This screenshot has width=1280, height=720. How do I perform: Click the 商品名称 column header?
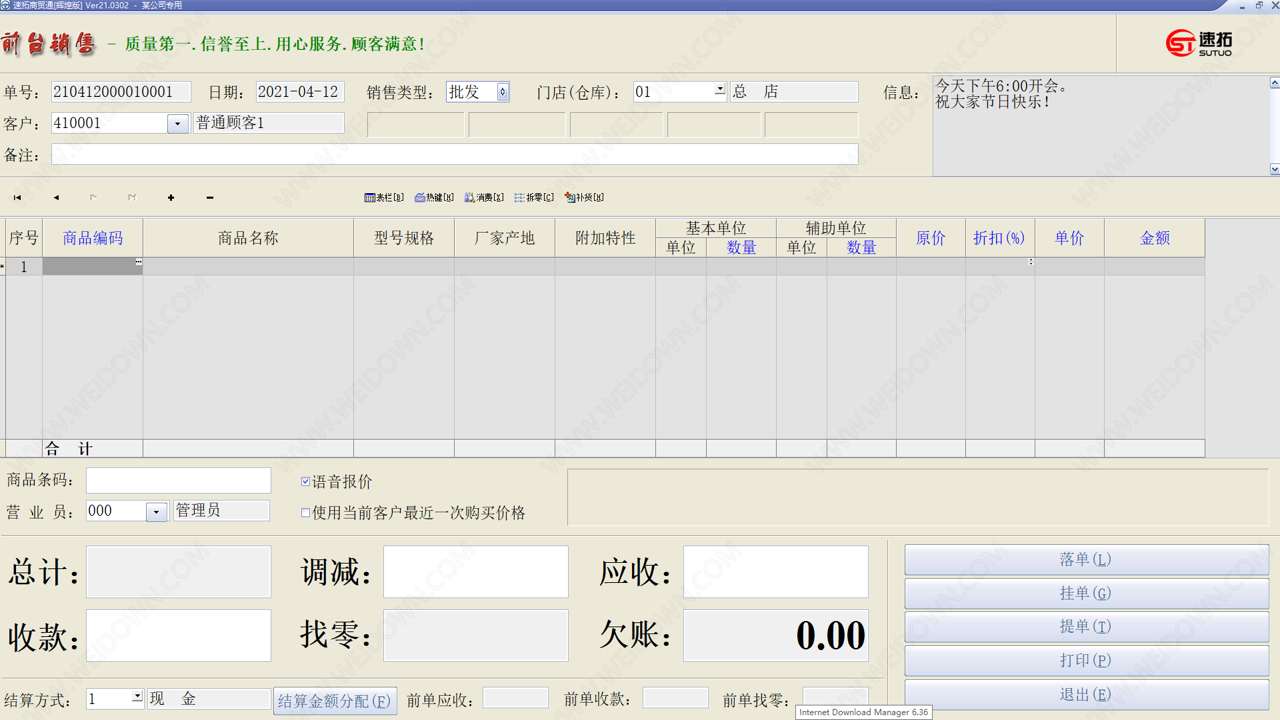tap(248, 238)
